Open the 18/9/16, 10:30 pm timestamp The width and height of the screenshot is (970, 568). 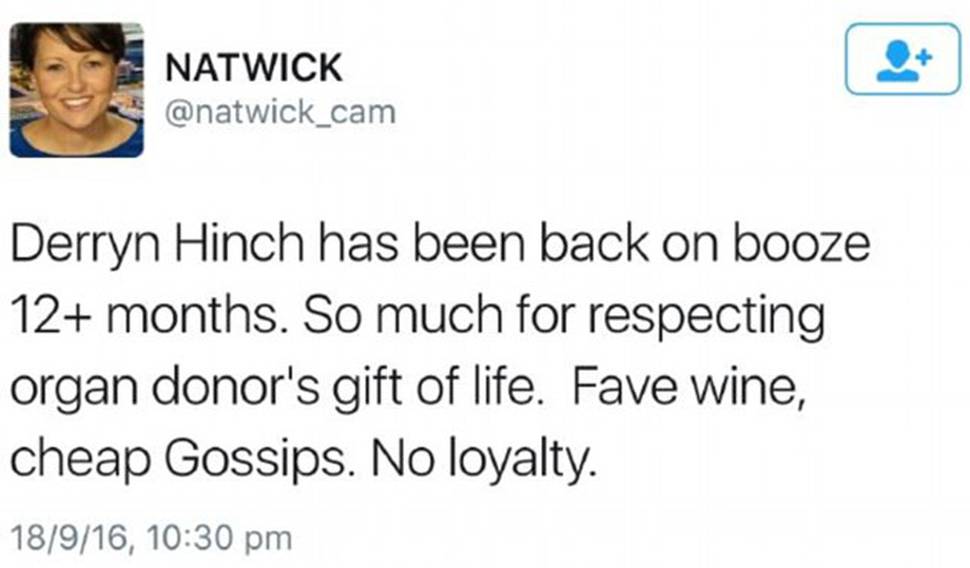(x=151, y=537)
